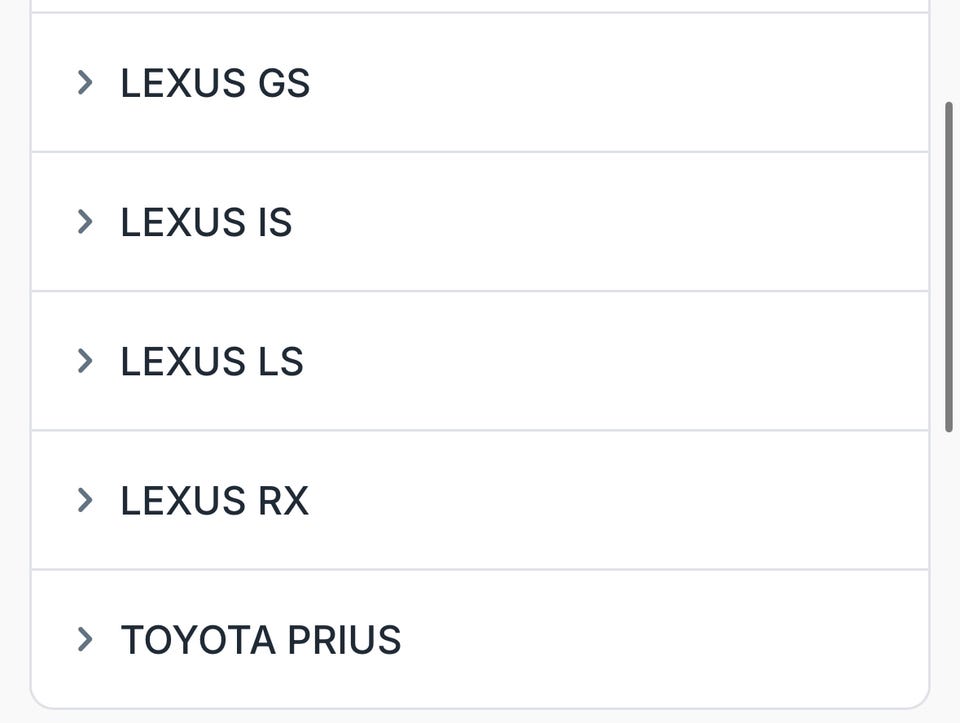Image resolution: width=960 pixels, height=723 pixels.
Task: Expand the LEXUS IS accordion section
Action: point(480,221)
